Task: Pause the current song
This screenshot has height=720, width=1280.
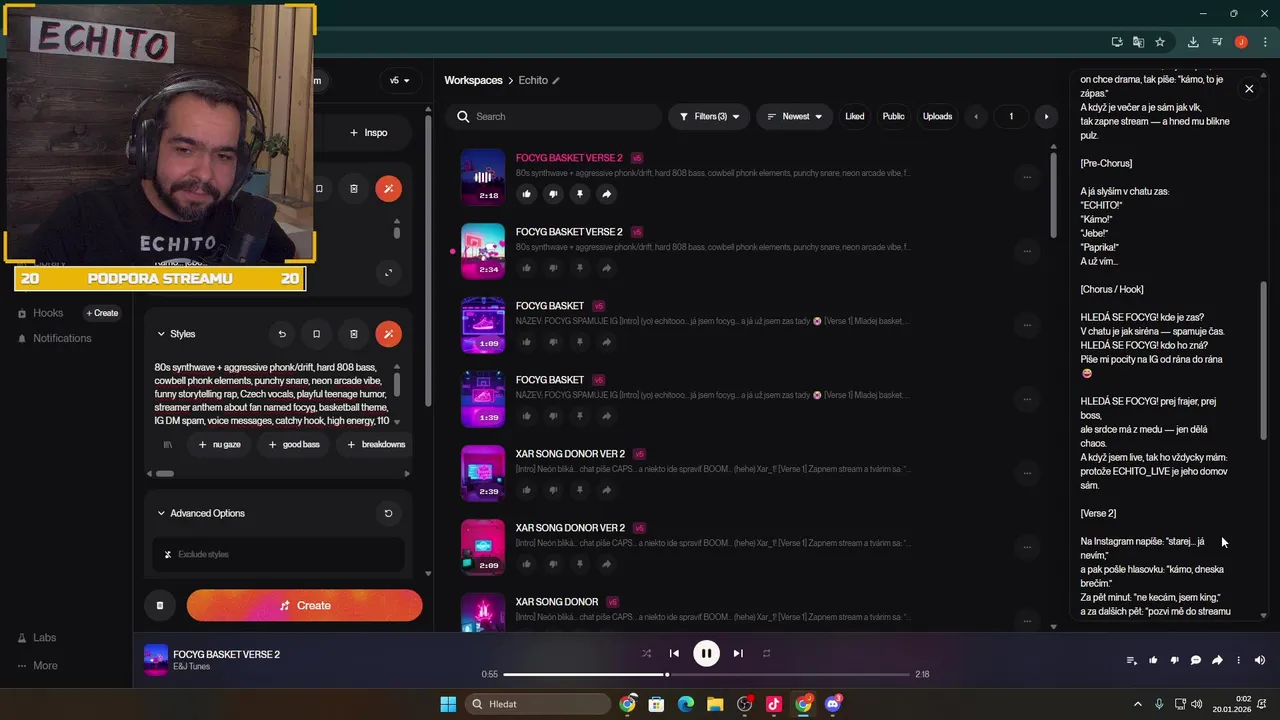Action: (706, 653)
